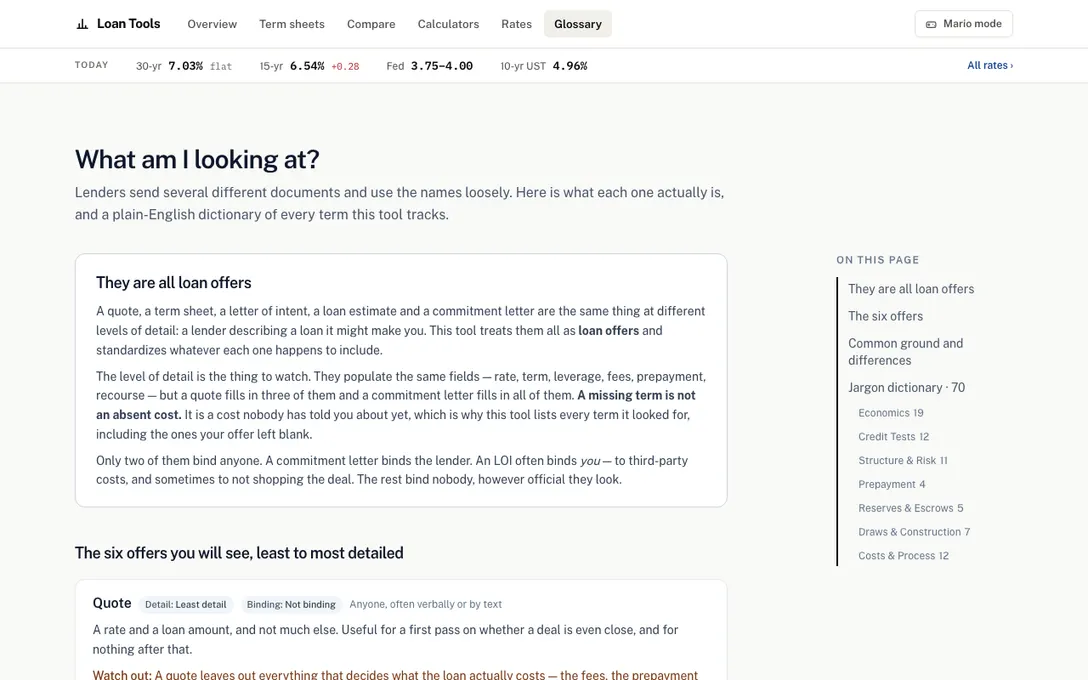Click the 10-yr UST 4.96% value
1088x680 pixels.
point(570,66)
